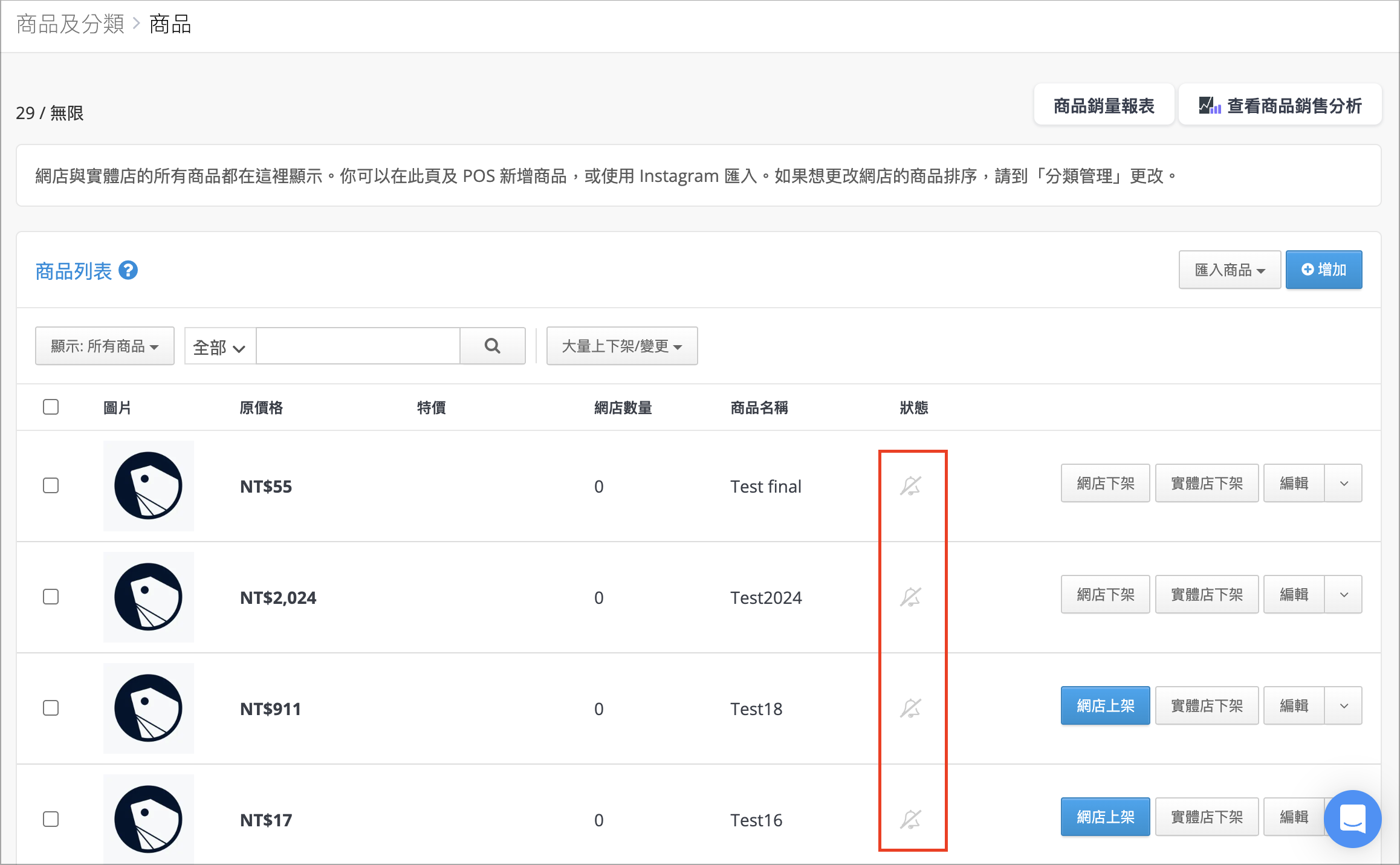Expand the 全部 search field selector
This screenshot has height=865, width=1400.
pyautogui.click(x=220, y=346)
